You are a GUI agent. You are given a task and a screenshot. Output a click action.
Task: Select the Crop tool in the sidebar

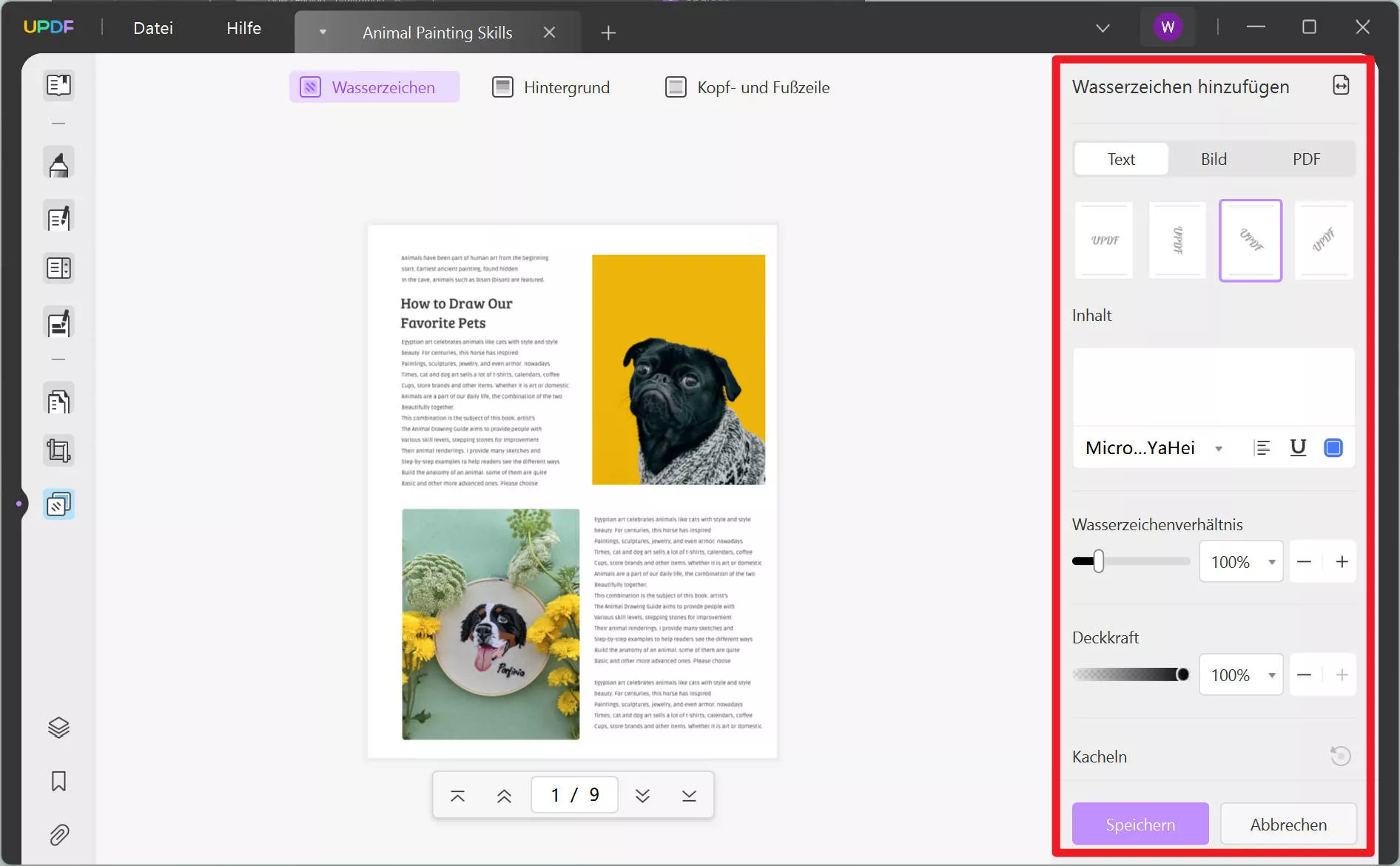click(58, 450)
